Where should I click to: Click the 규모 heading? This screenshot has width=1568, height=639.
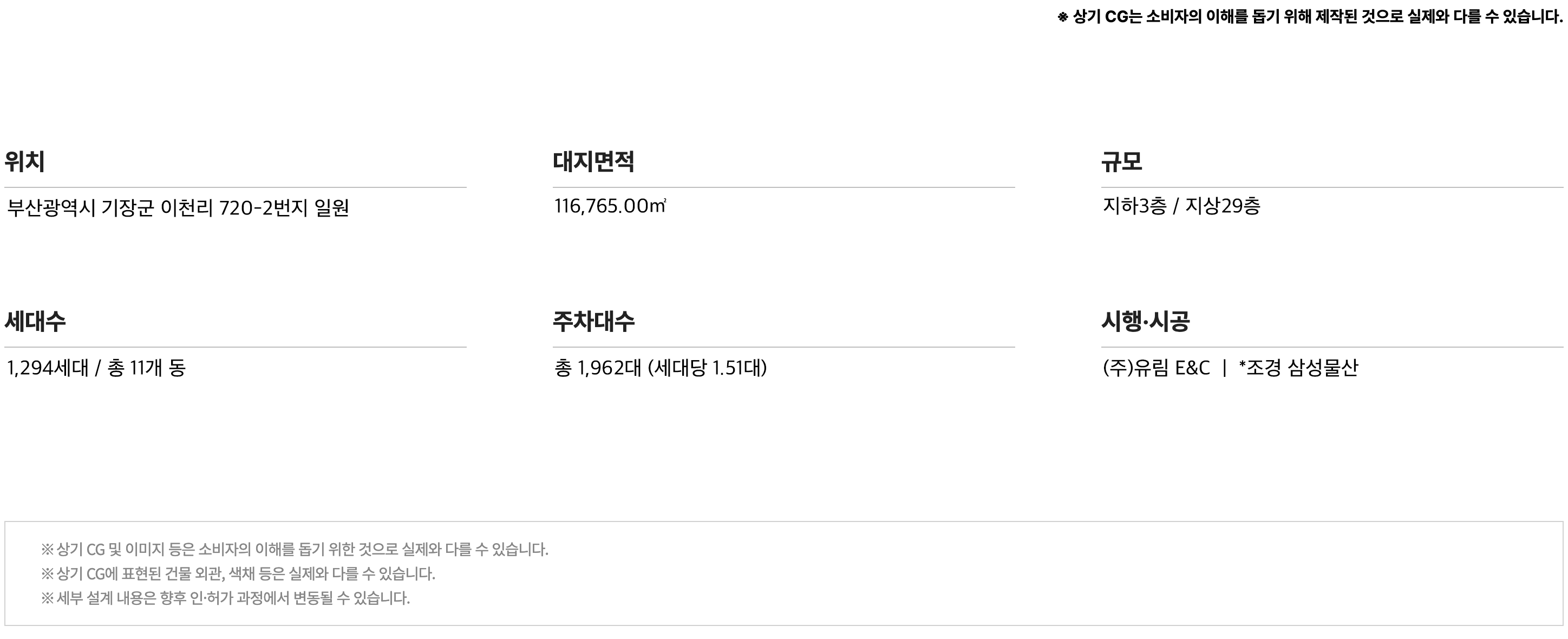[x=1122, y=161]
